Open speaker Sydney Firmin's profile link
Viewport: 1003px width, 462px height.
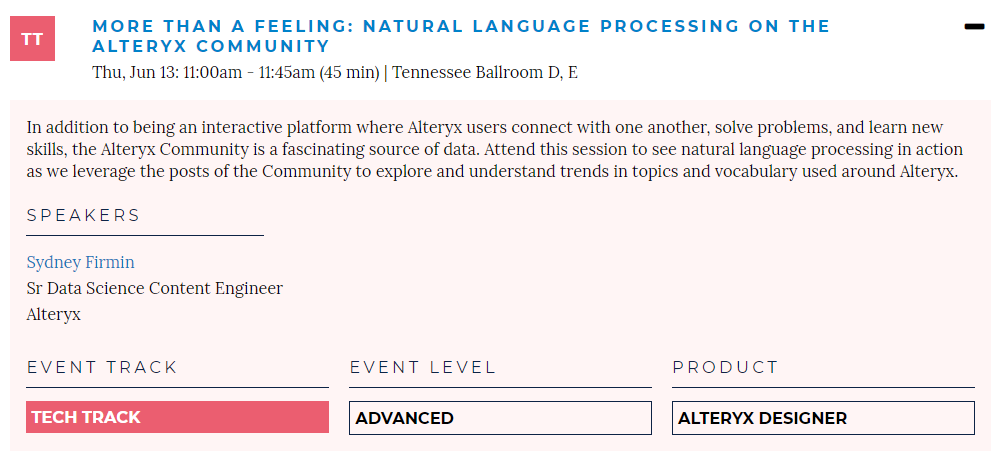click(81, 262)
